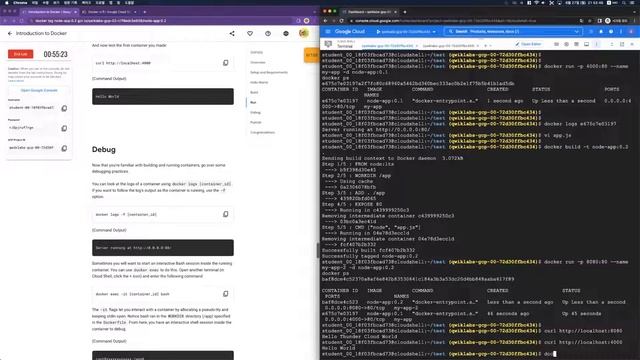This screenshot has width=640, height=360.
Task: Copy the curl localhost:4000 command
Action: pyautogui.click(x=226, y=63)
